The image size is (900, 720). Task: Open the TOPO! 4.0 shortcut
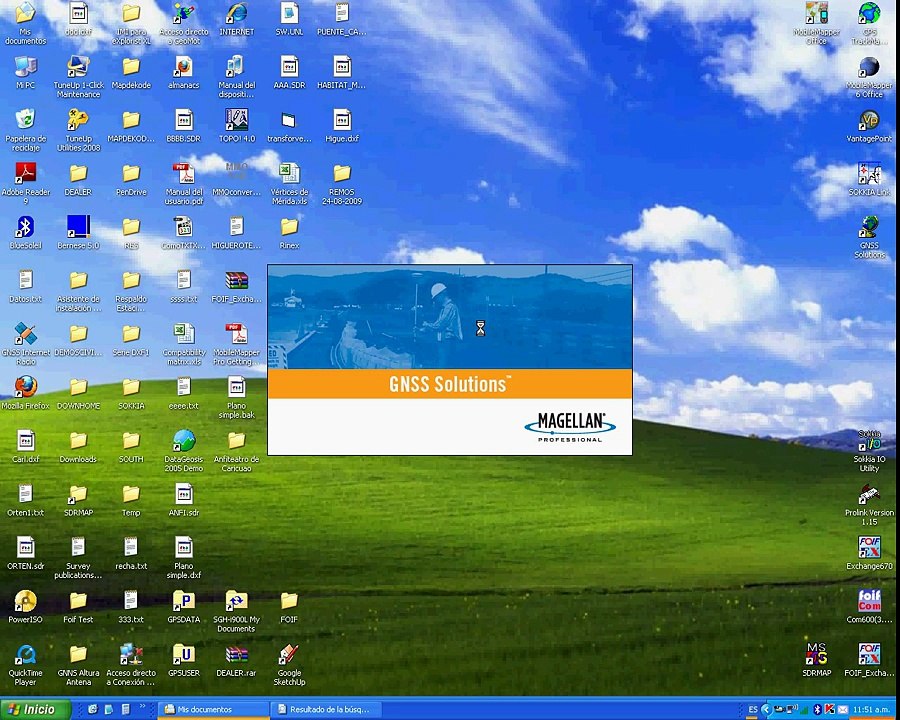tap(236, 121)
